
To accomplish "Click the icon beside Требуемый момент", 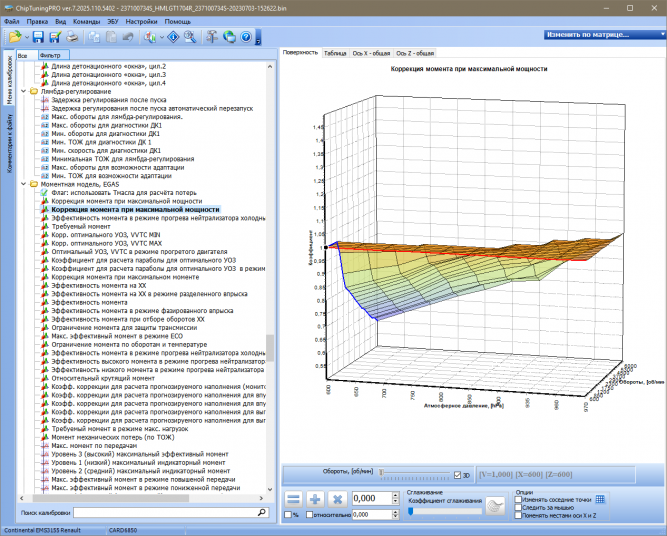I will coord(45,226).
